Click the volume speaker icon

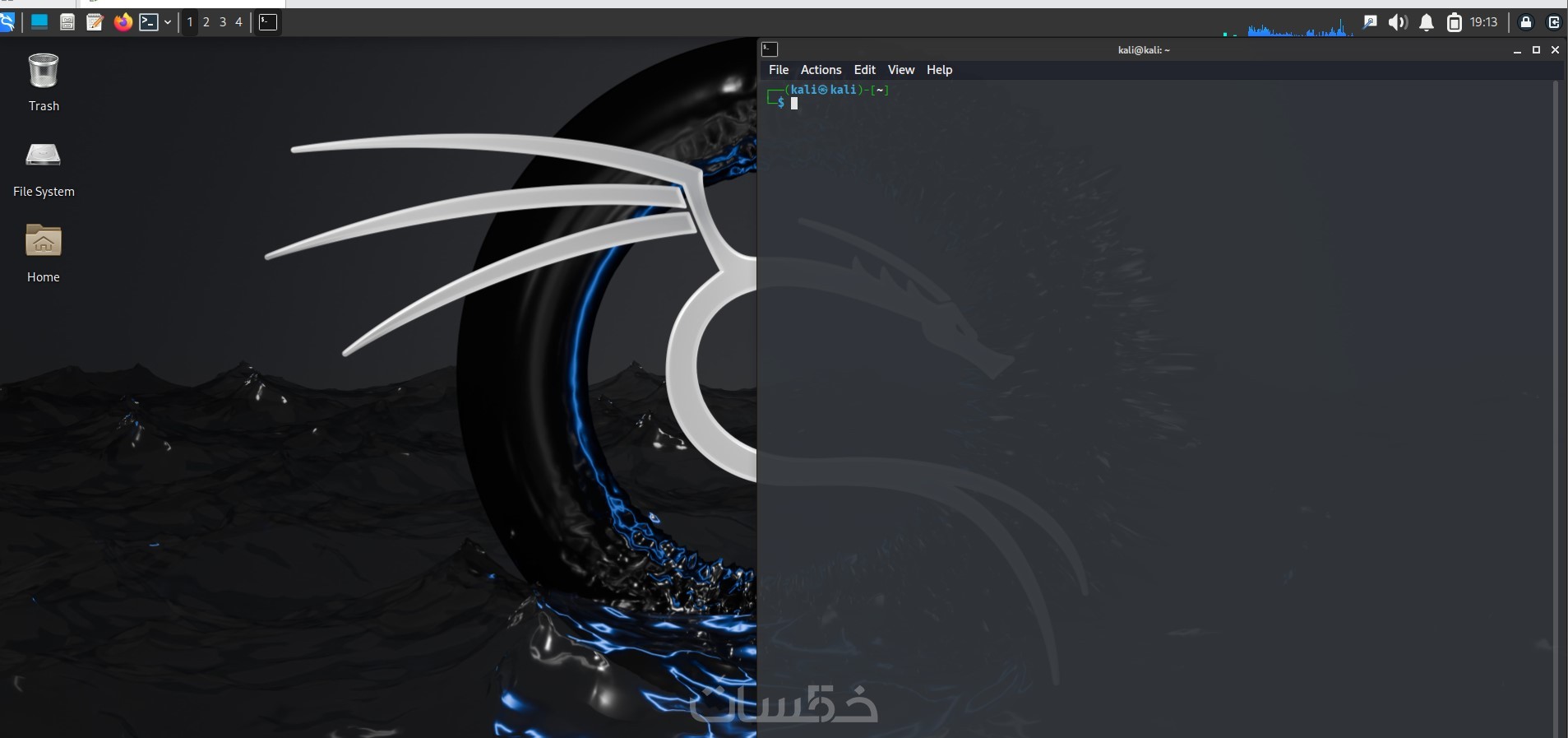pyautogui.click(x=1398, y=22)
